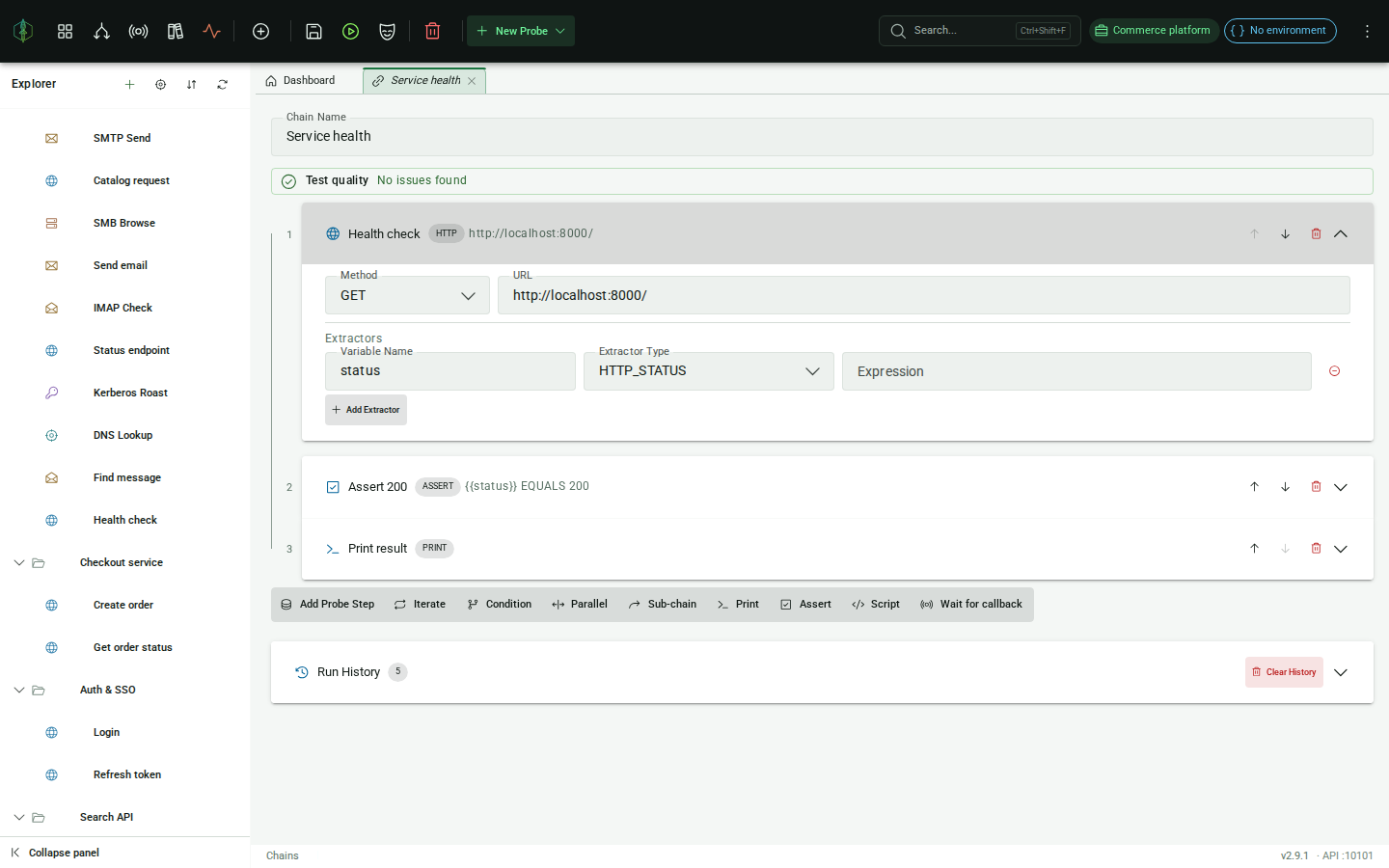Click the branching arrows icon in top toolbar

pos(101,31)
